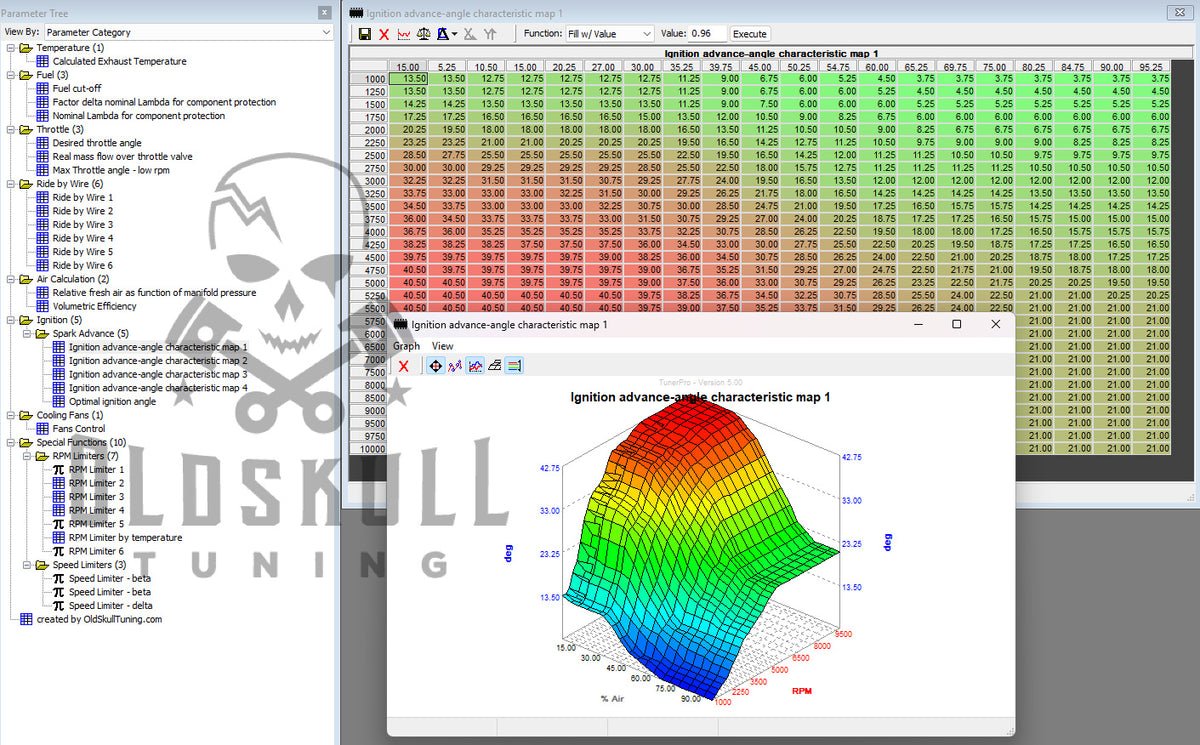Click the save floppy disk icon
1200x745 pixels.
(365, 34)
